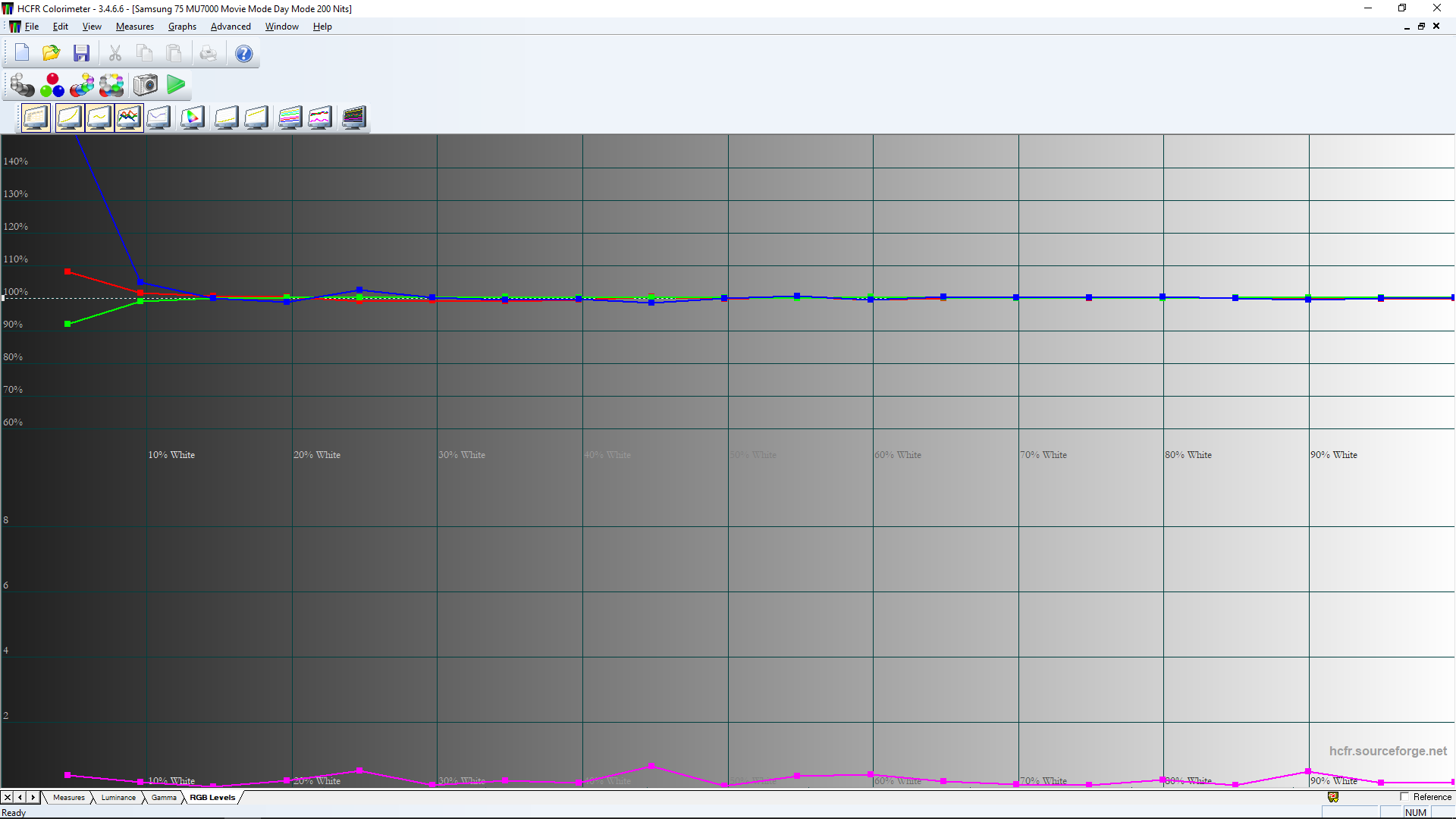Click the tab scroll right arrow
Image resolution: width=1456 pixels, height=819 pixels.
[x=33, y=798]
